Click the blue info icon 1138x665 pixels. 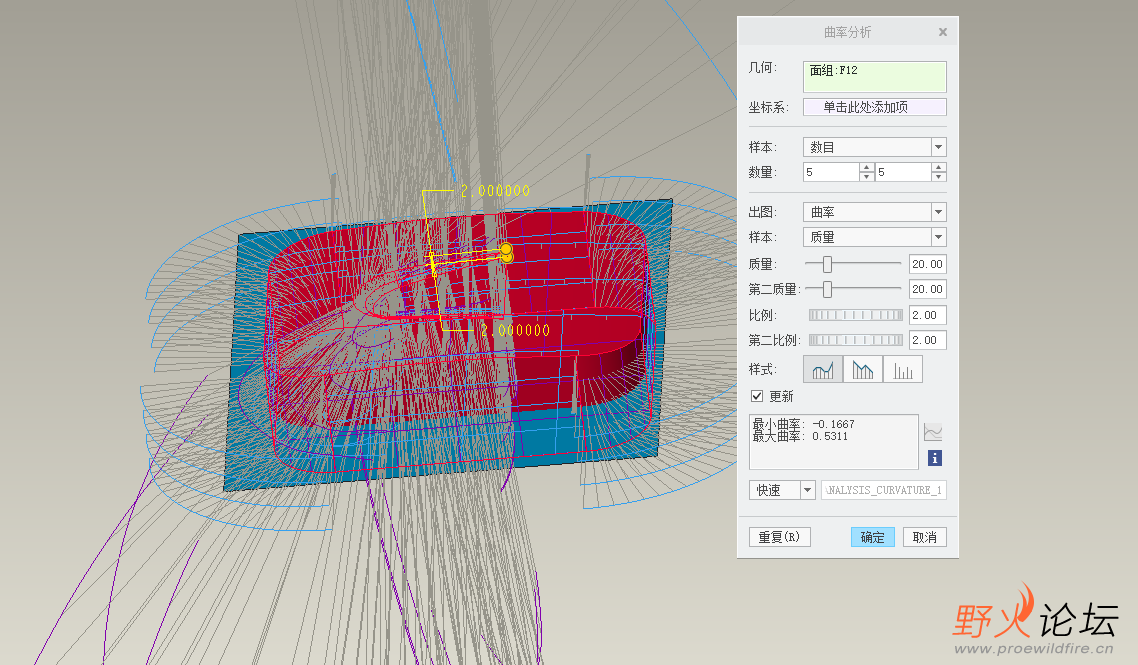934,458
